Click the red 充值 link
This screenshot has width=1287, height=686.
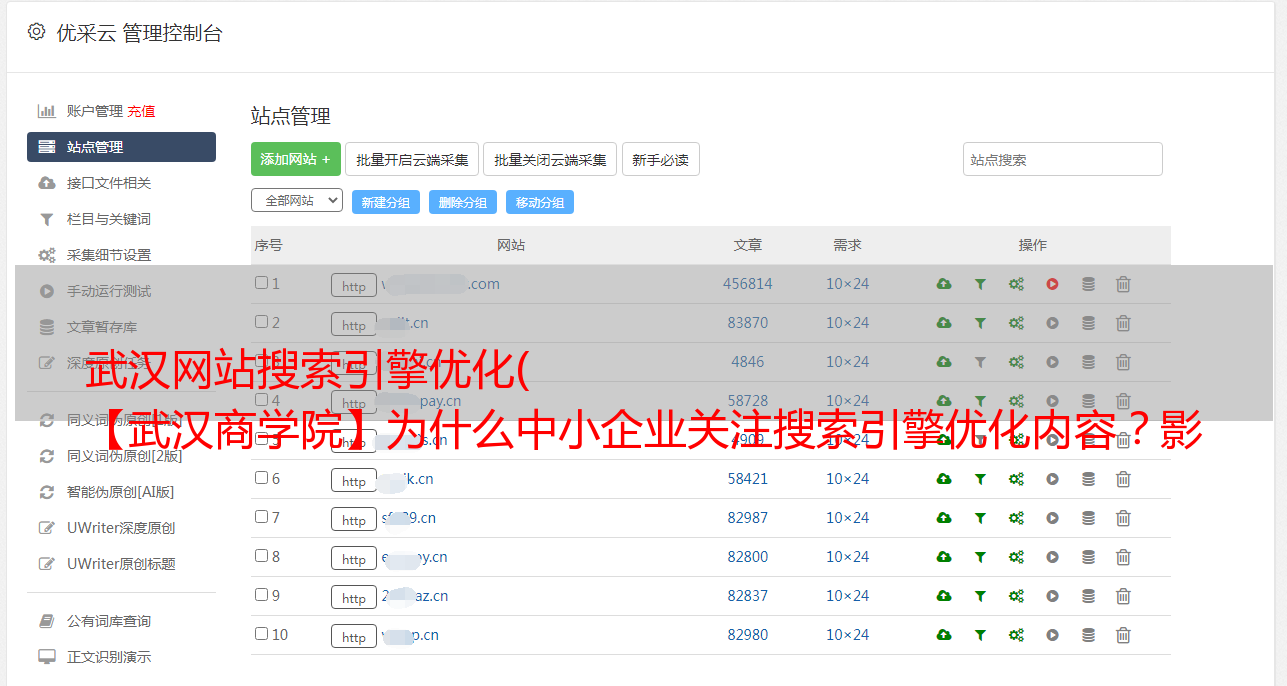coord(141,111)
